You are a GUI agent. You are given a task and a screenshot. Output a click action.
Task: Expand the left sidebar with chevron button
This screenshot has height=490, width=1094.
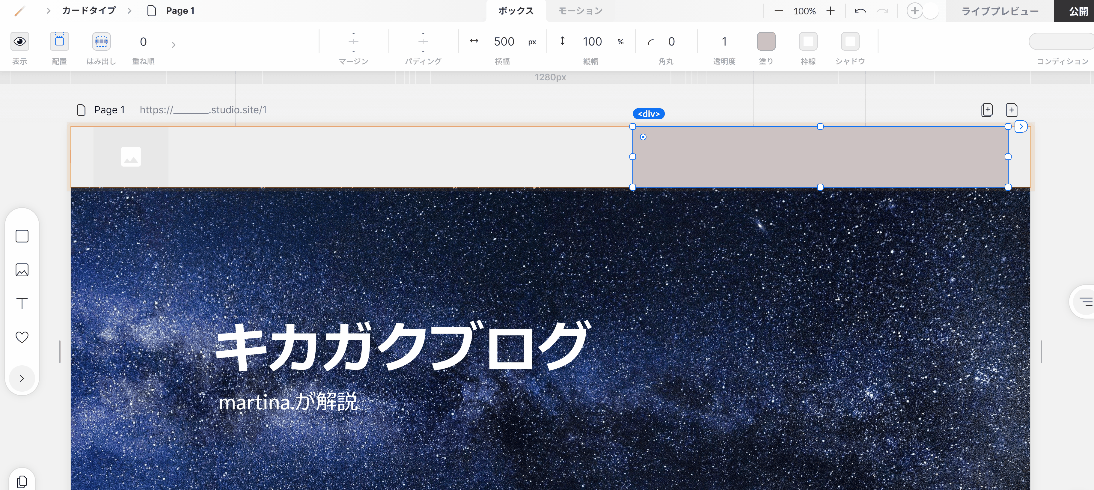(x=22, y=378)
